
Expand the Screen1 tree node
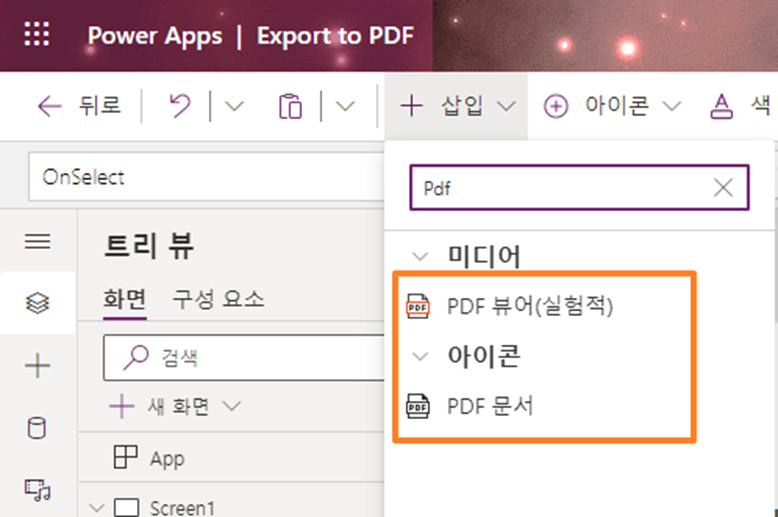96,508
